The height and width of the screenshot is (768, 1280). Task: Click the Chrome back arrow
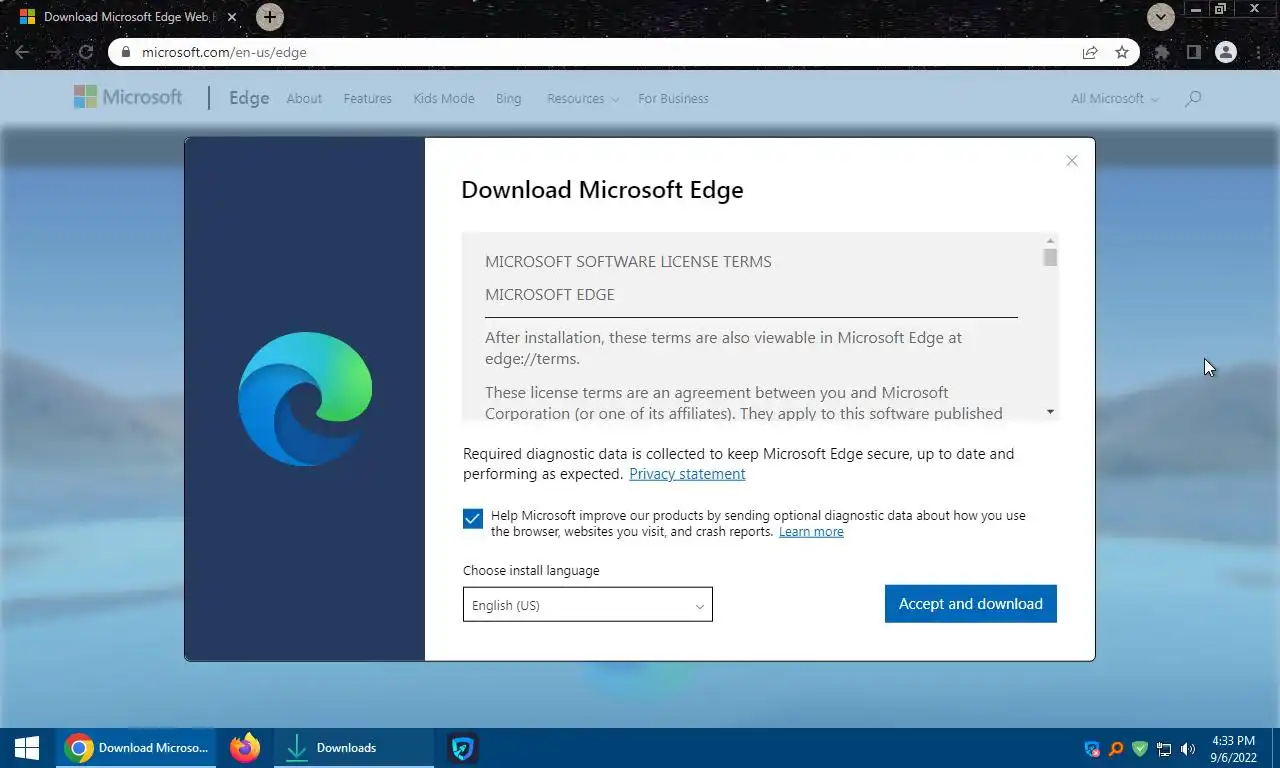pos(22,52)
